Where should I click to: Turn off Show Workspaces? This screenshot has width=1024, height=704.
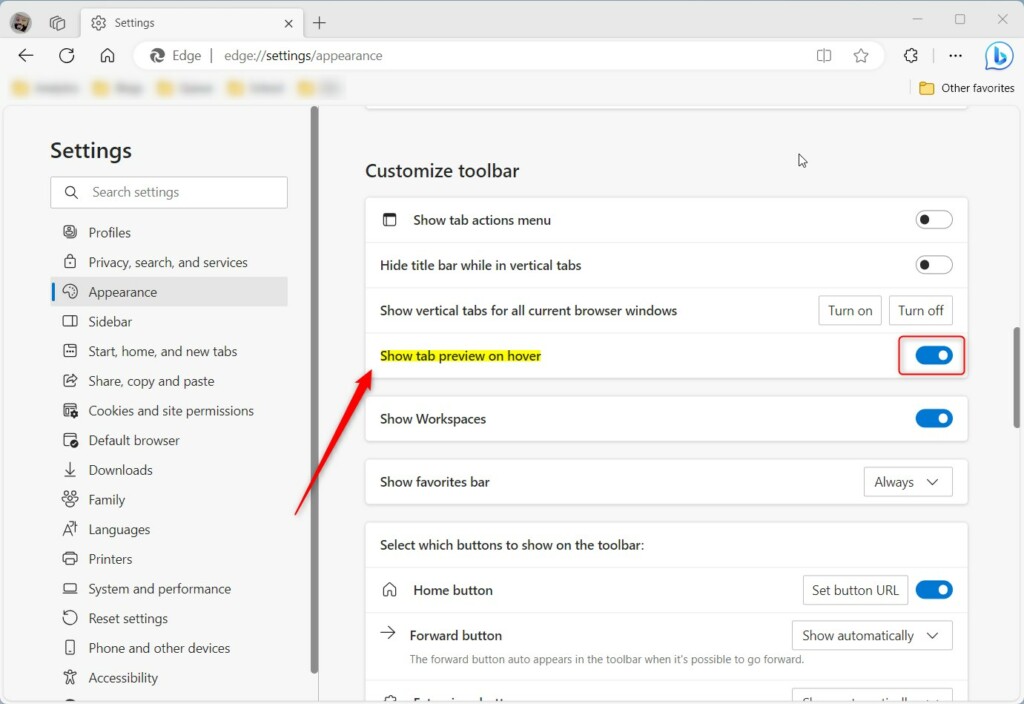(934, 418)
